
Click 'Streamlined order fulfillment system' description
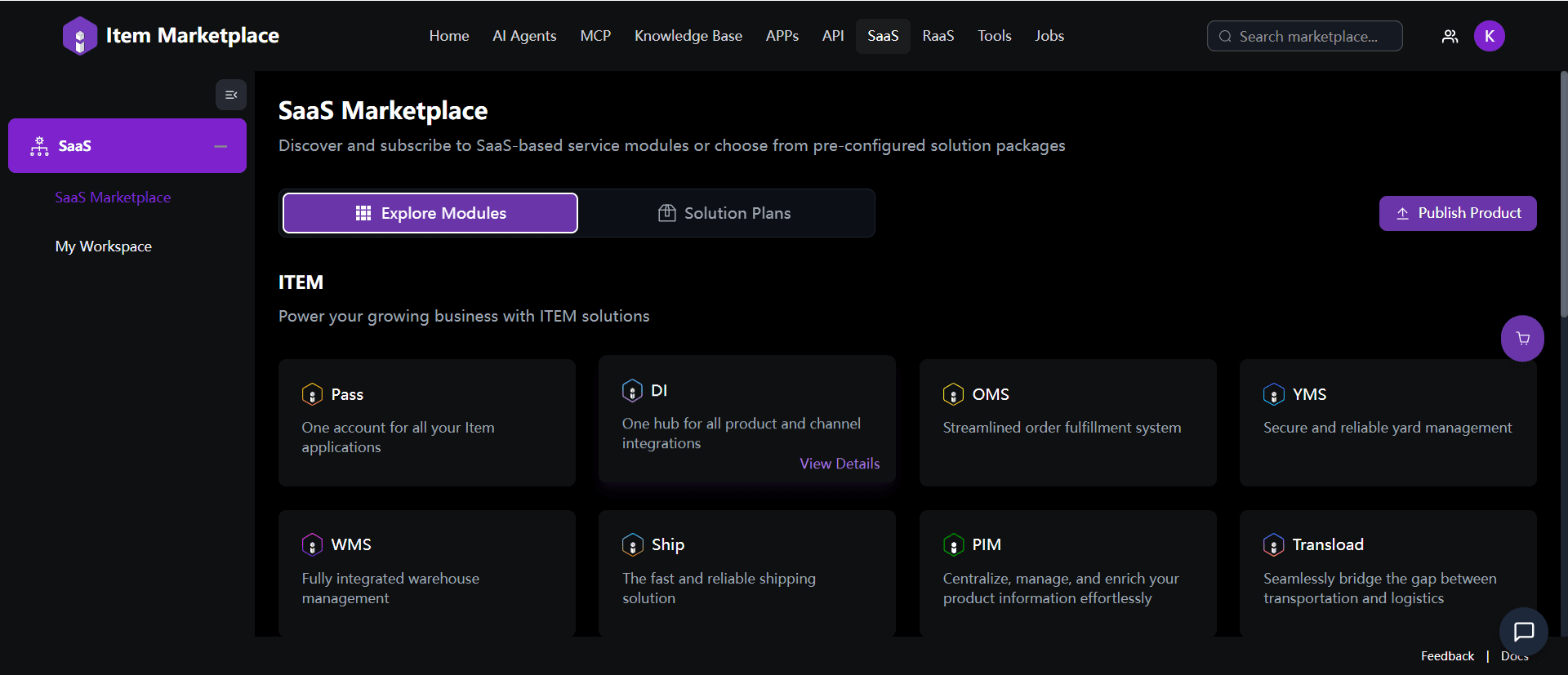[1062, 428]
